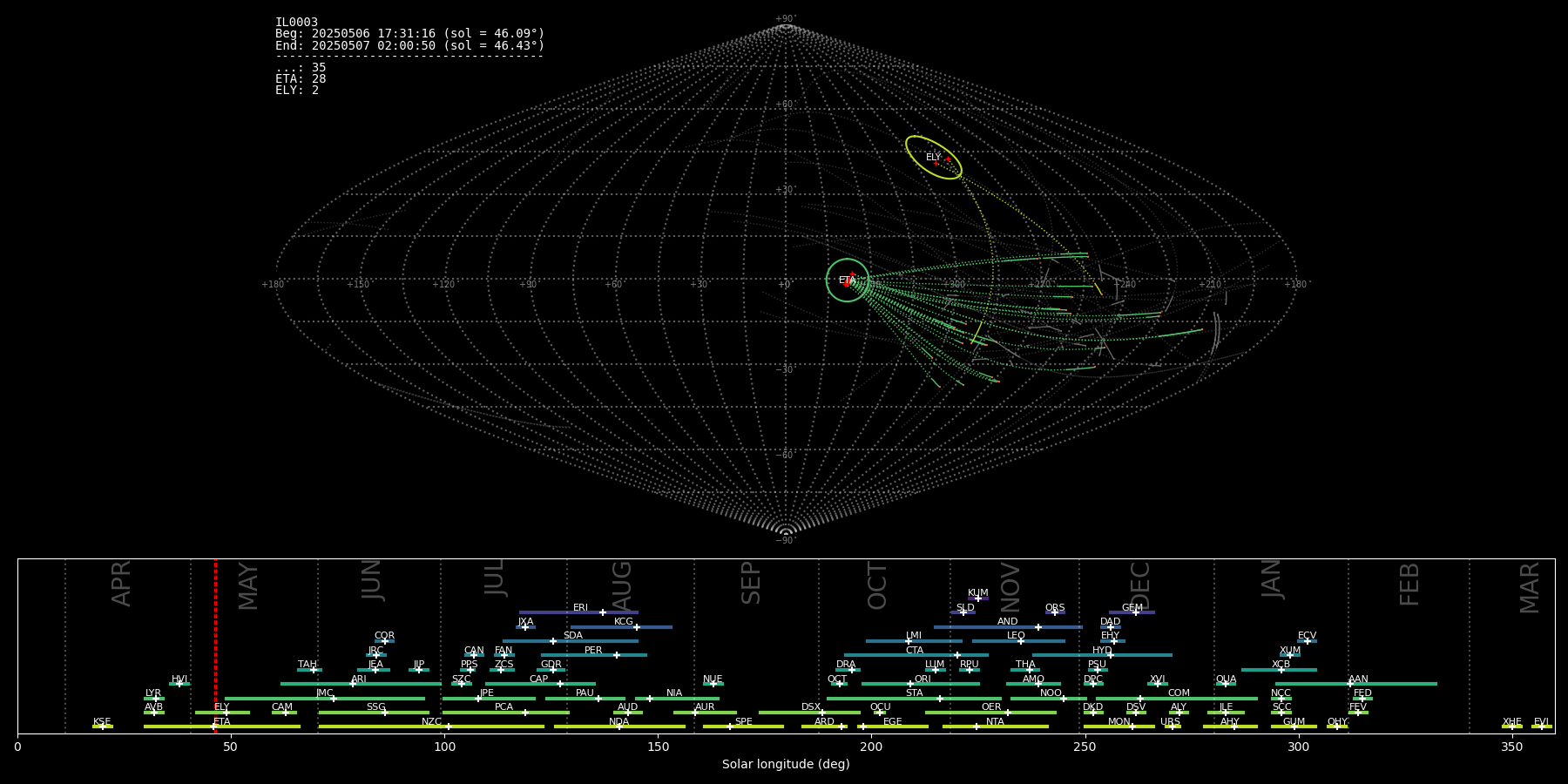Click the GEM shower label in timeline
This screenshot has height=784, width=1568.
coord(1132,608)
